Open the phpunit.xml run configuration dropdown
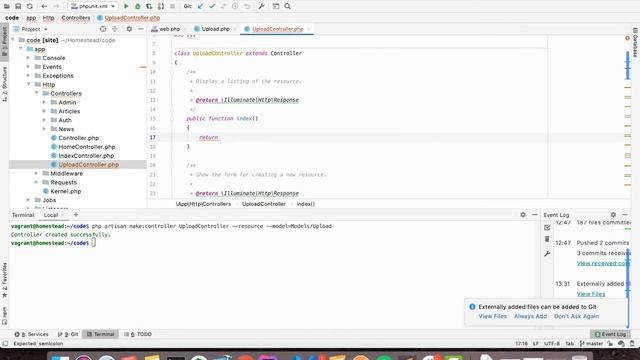The height and width of the screenshot is (360, 640). pyautogui.click(x=93, y=7)
